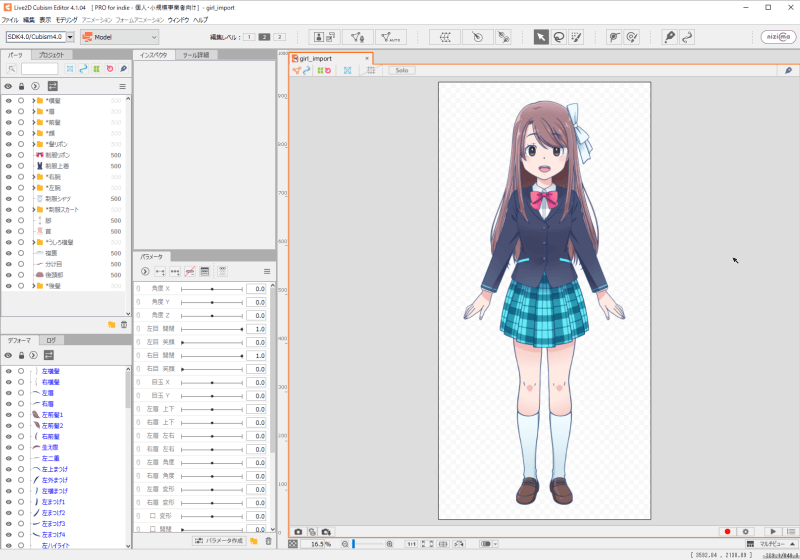Hide the 左前髪1 deformer
800x560 pixels.
[x=9, y=415]
